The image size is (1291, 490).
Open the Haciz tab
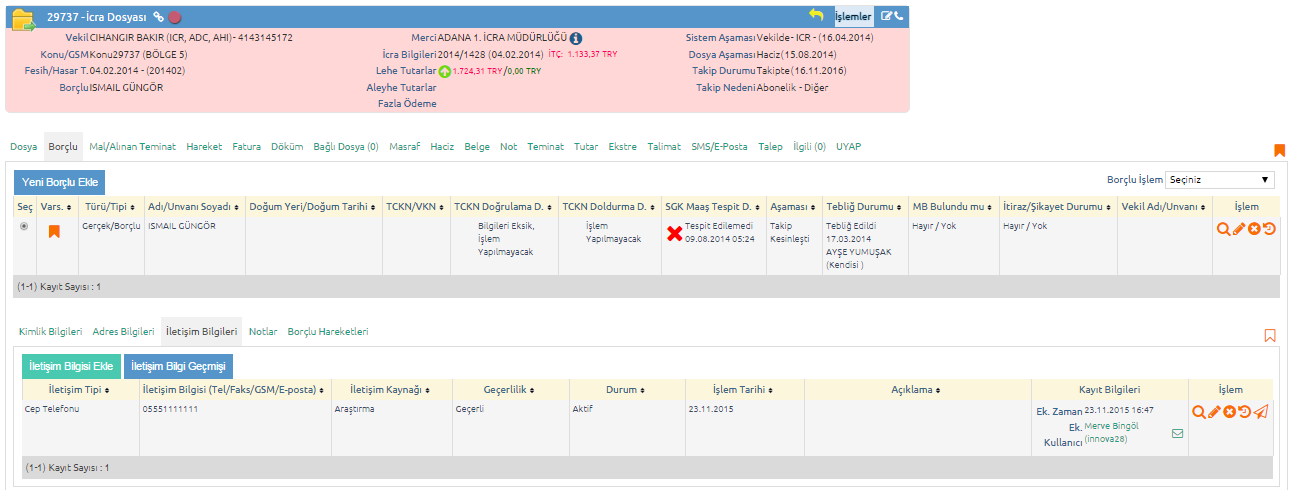coord(442,147)
